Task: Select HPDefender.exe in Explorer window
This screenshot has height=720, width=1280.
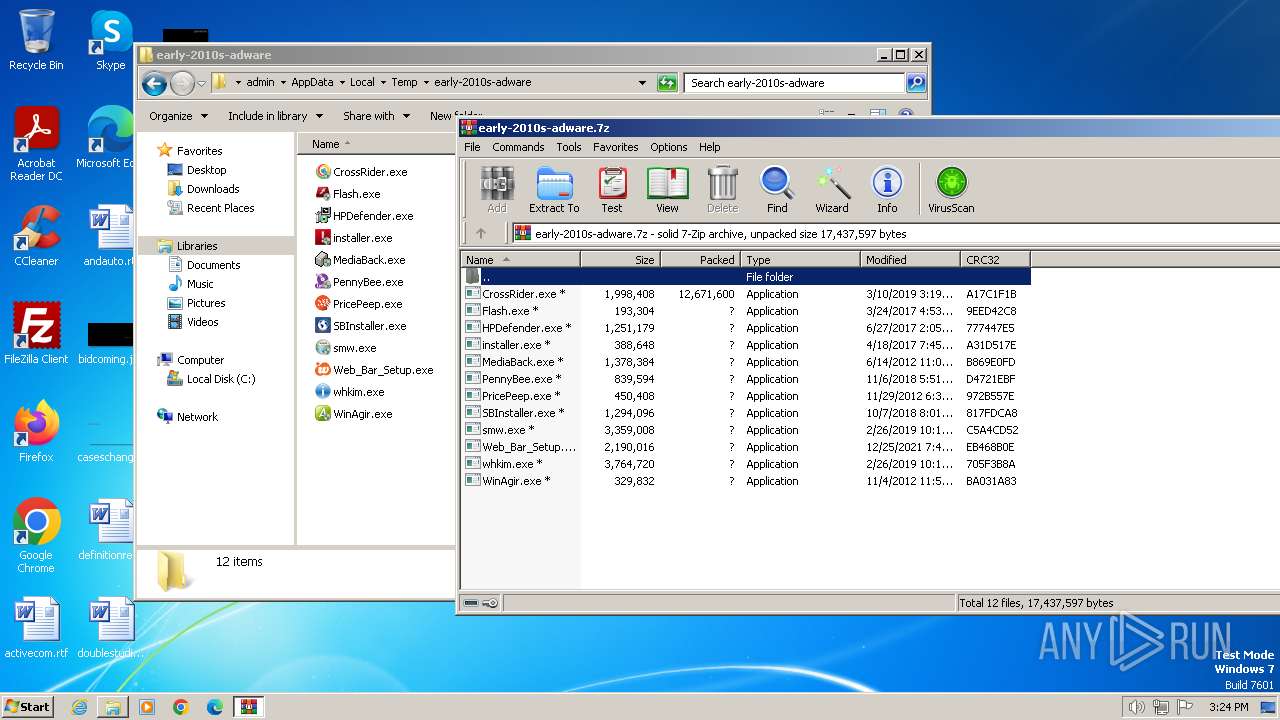Action: click(x=364, y=216)
